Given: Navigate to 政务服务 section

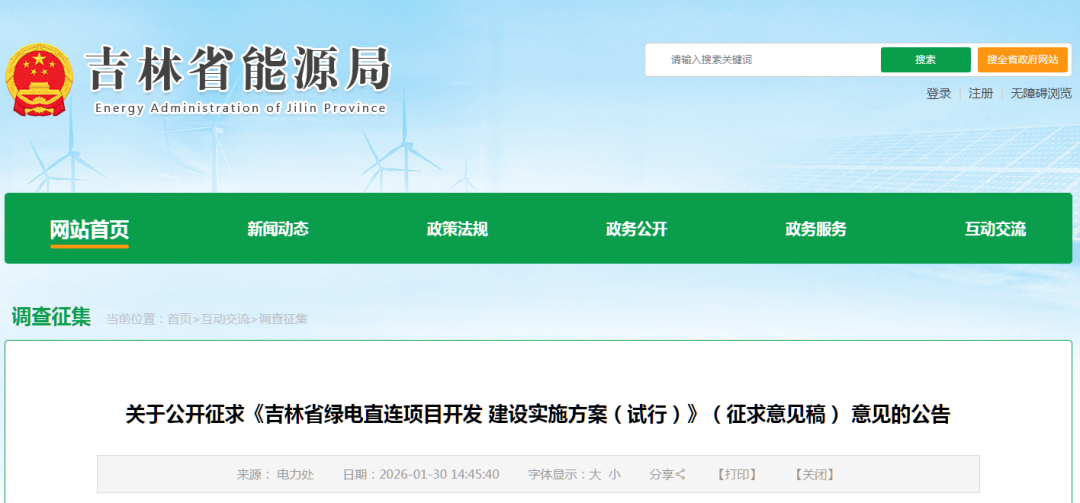Looking at the screenshot, I should point(816,229).
